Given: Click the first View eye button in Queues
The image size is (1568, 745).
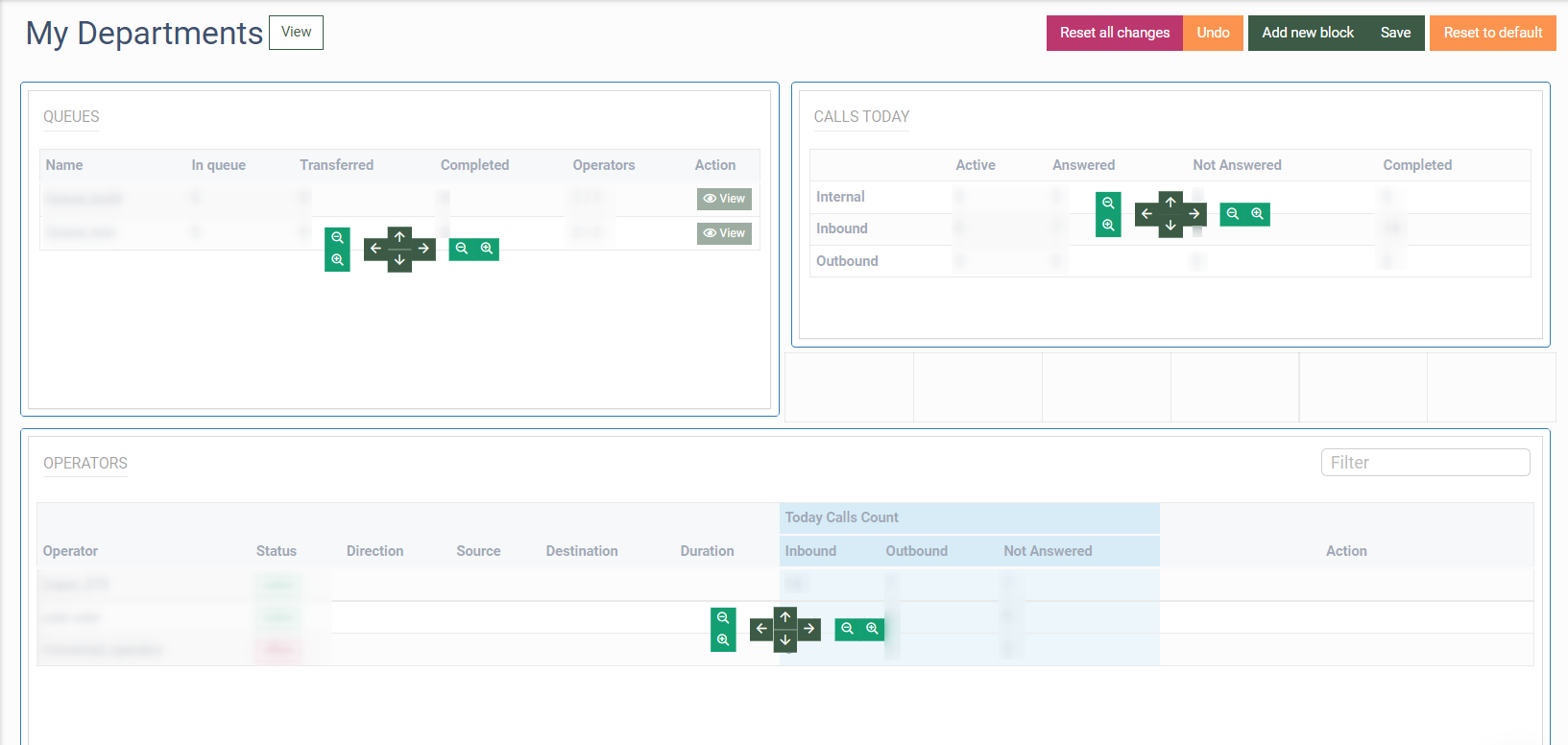Looking at the screenshot, I should point(724,199).
